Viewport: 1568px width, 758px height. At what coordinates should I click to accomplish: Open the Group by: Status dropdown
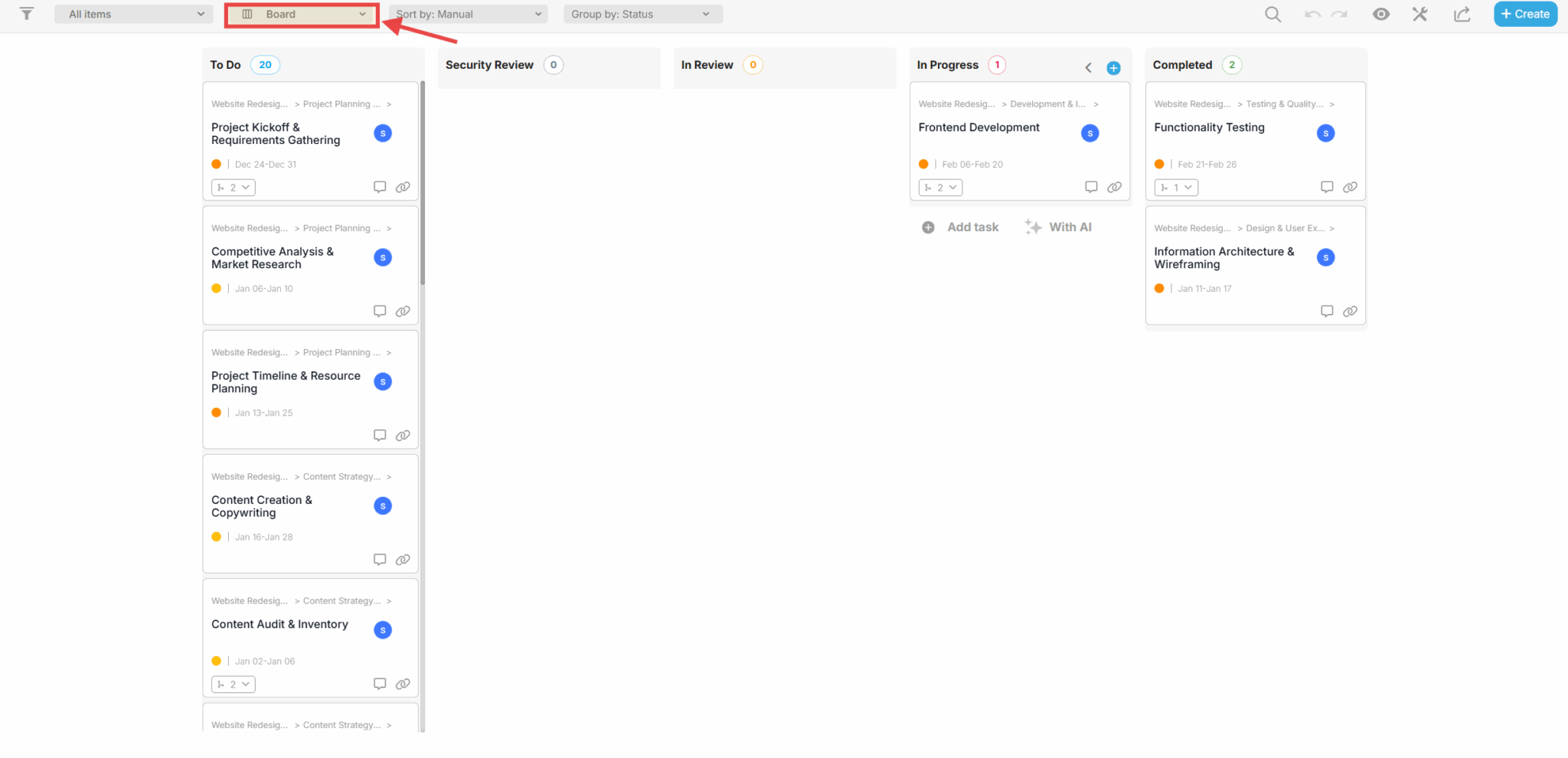(x=642, y=14)
